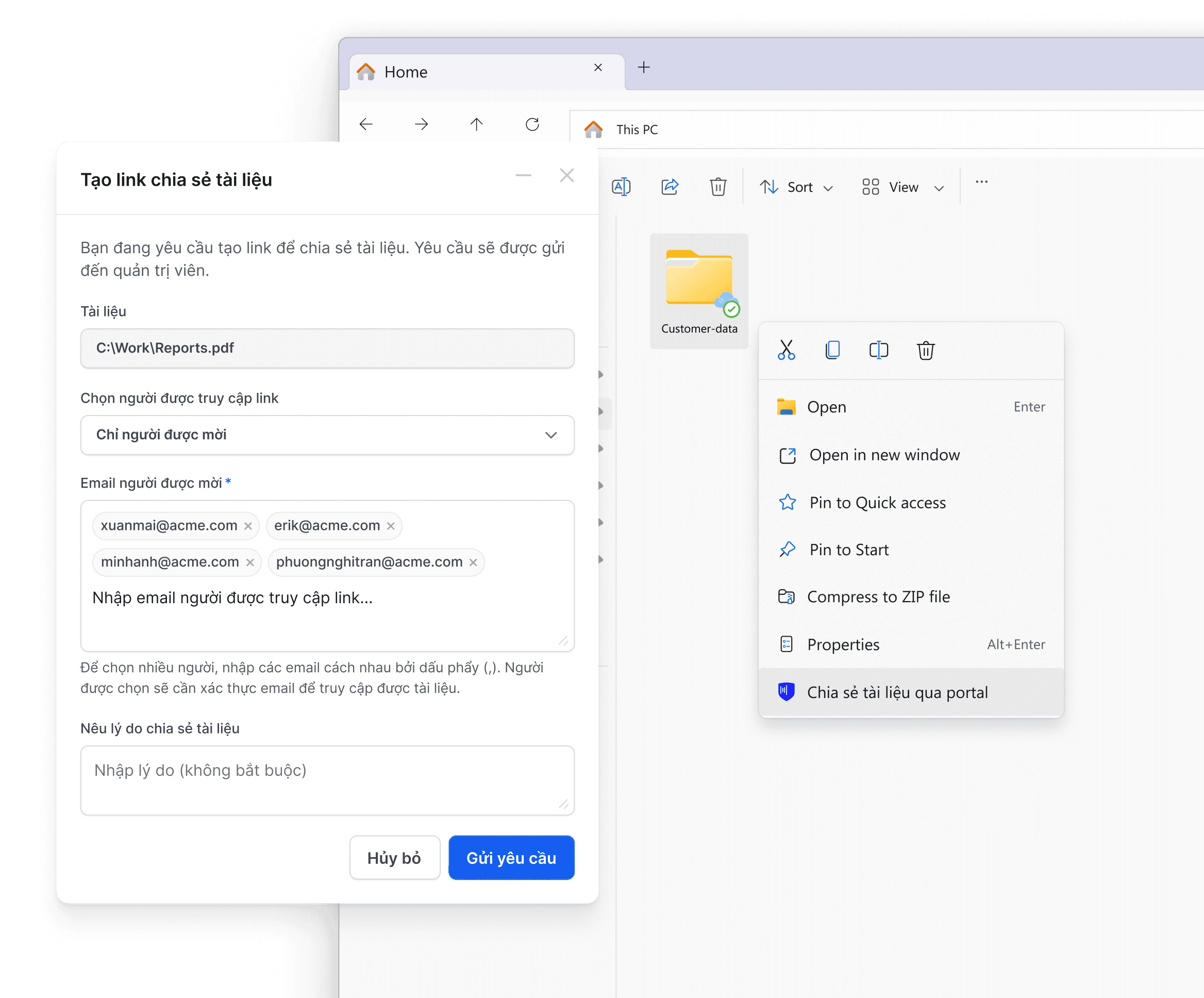The width and height of the screenshot is (1204, 998).
Task: Remove erik@acme.com email chip
Action: 391,526
